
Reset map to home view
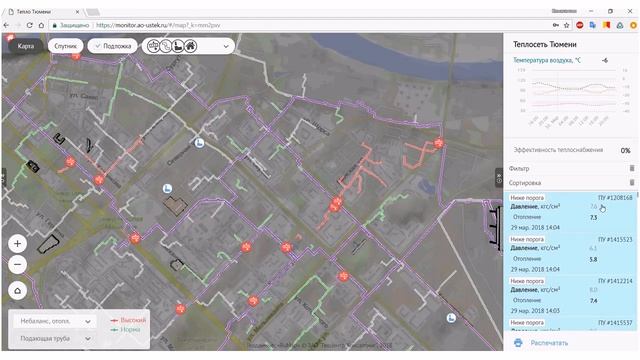click(18, 291)
